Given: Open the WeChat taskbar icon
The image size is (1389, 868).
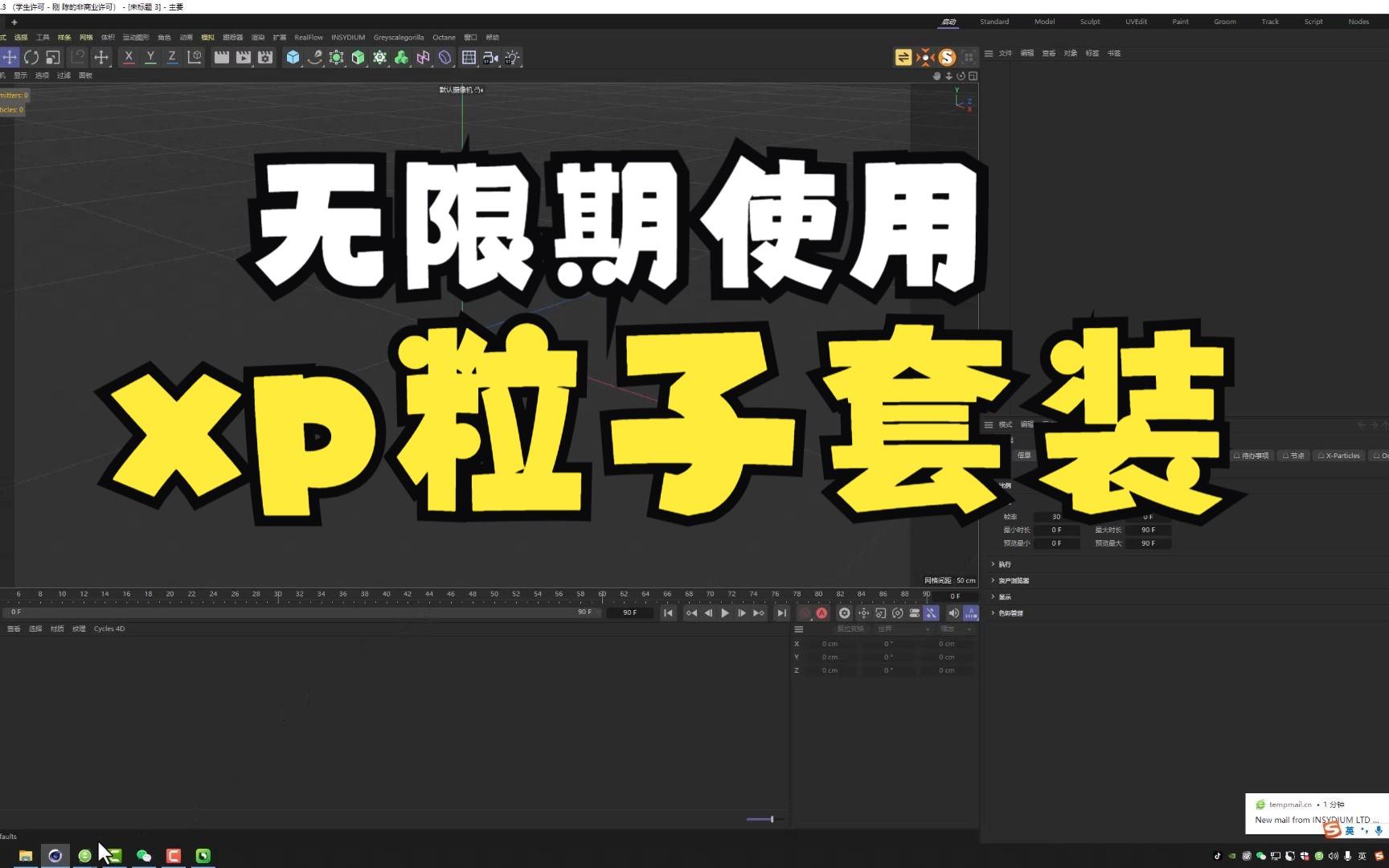Looking at the screenshot, I should 144,856.
